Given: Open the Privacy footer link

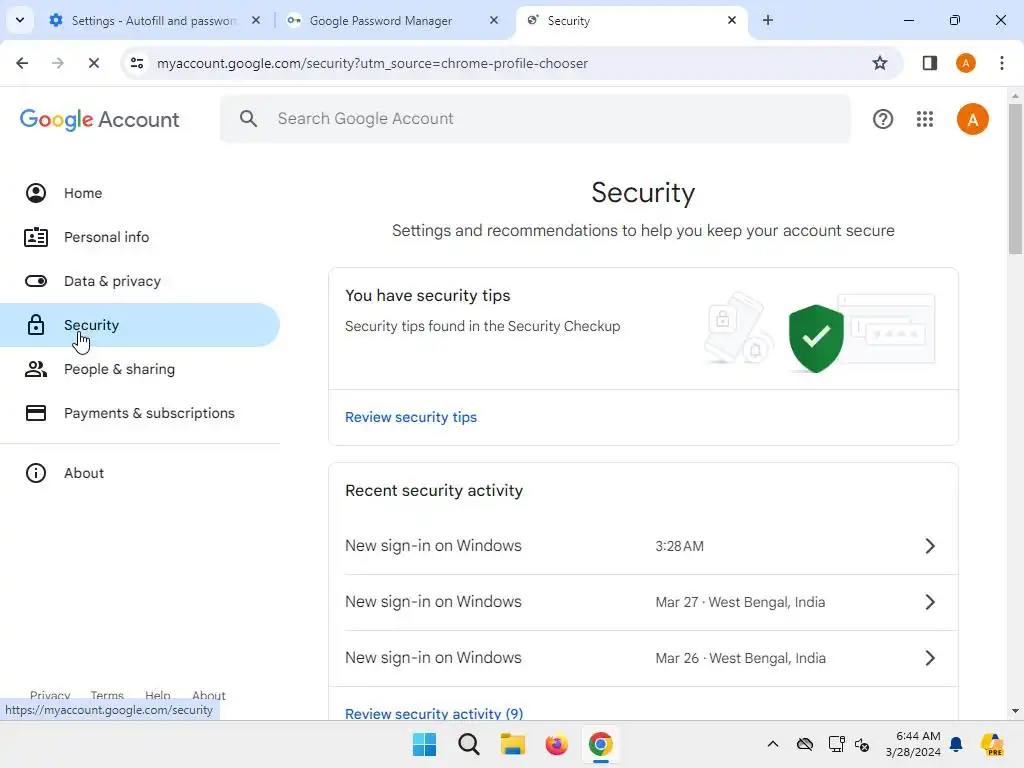Looking at the screenshot, I should click(50, 696).
